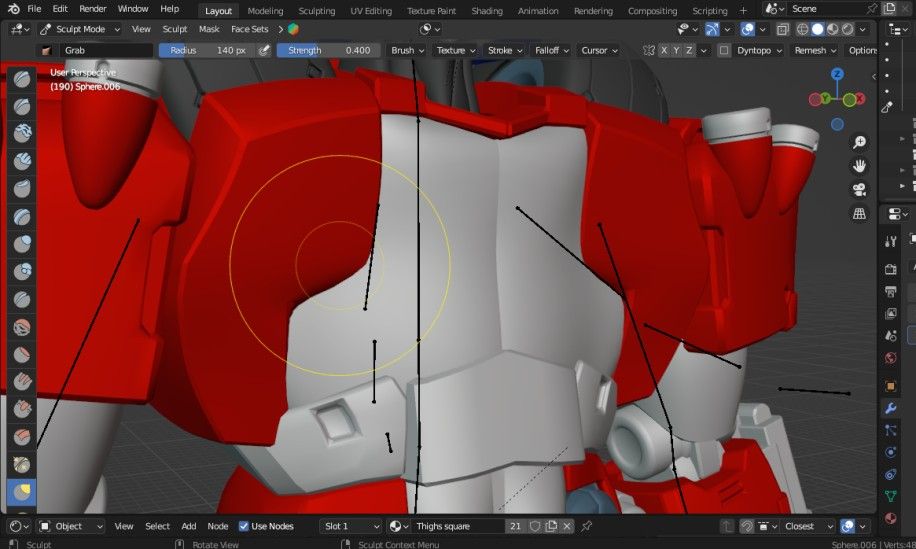Select the Flatten brush tool

click(22, 354)
